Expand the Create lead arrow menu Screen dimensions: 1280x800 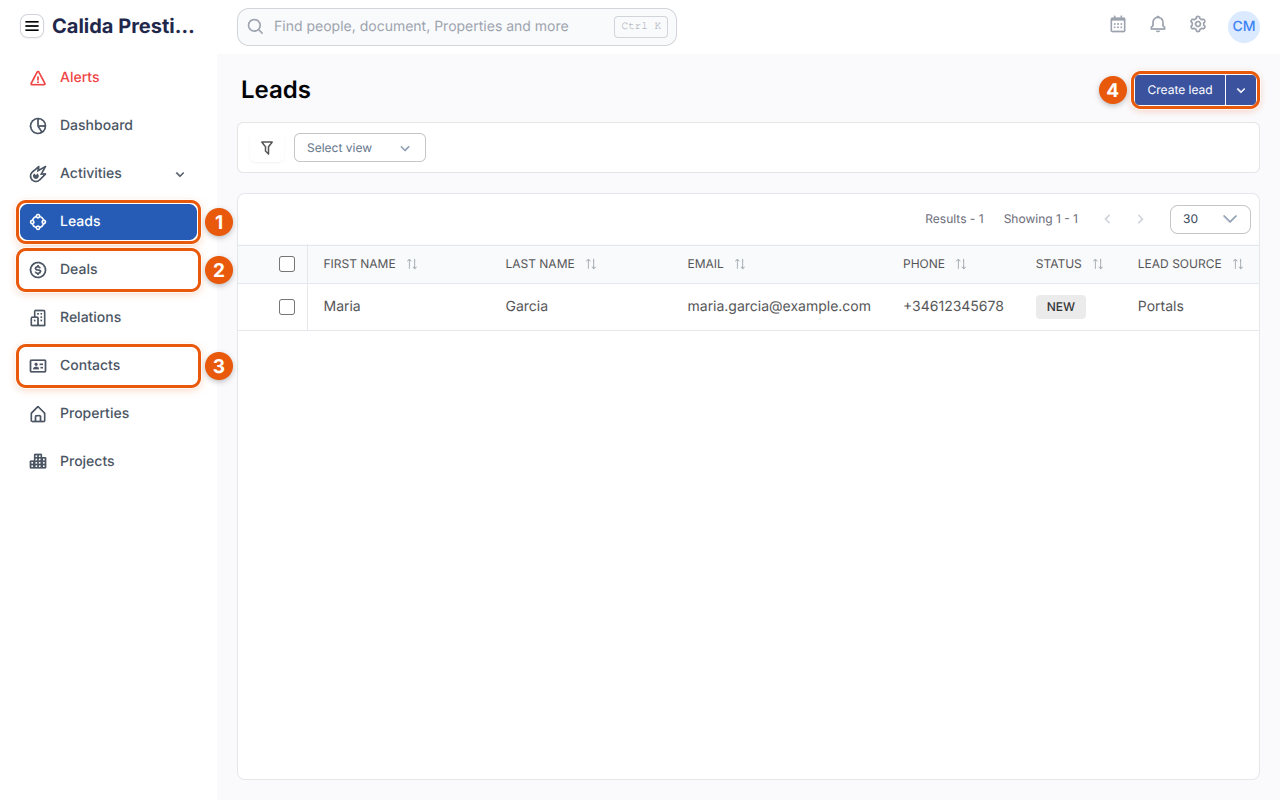1241,90
